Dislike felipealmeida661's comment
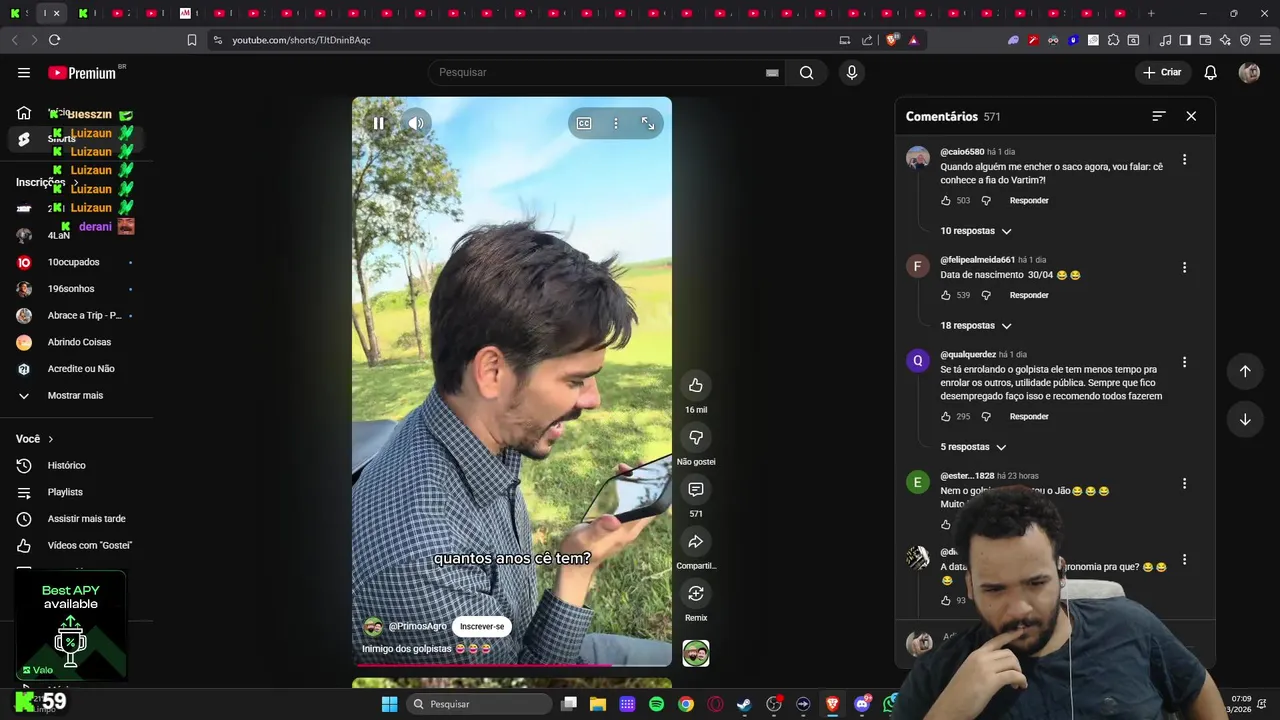1280x720 pixels. 986,296
